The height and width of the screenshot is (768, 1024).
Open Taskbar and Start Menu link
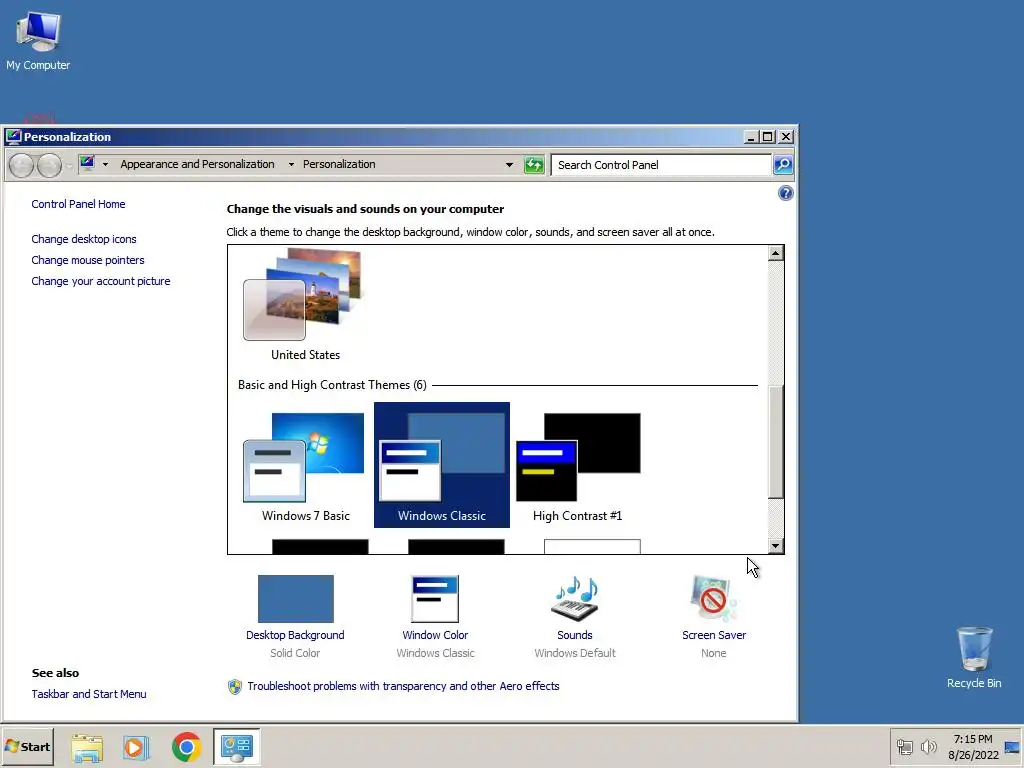pyautogui.click(x=89, y=694)
